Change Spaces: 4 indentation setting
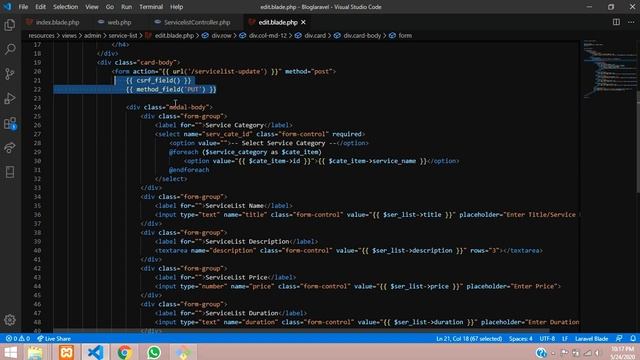This screenshot has width=640, height=360. tap(520, 339)
